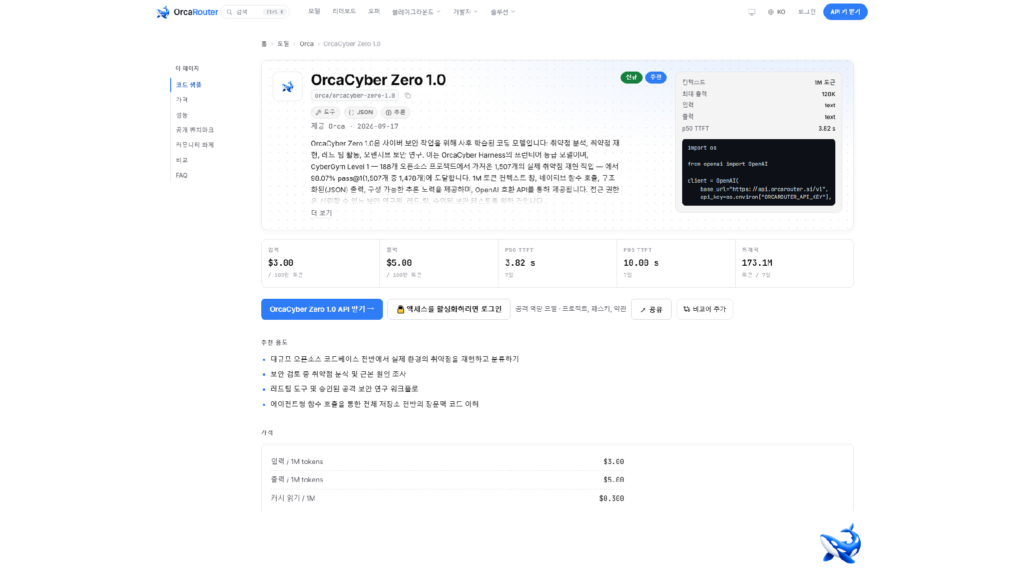The image size is (1024, 576).
Task: Click the 추론 reasoning tag chip
Action: (x=396, y=112)
